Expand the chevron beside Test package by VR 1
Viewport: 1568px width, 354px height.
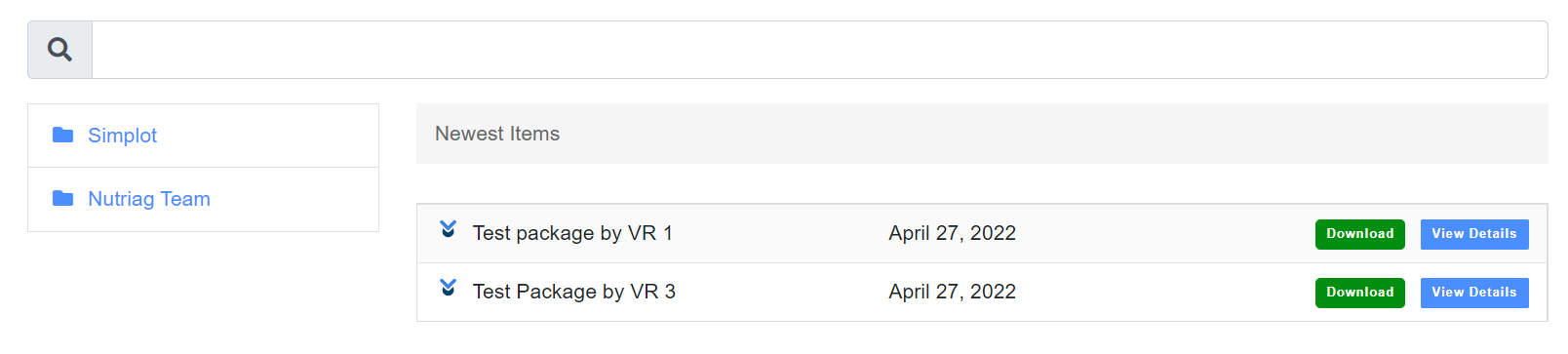[x=448, y=229]
